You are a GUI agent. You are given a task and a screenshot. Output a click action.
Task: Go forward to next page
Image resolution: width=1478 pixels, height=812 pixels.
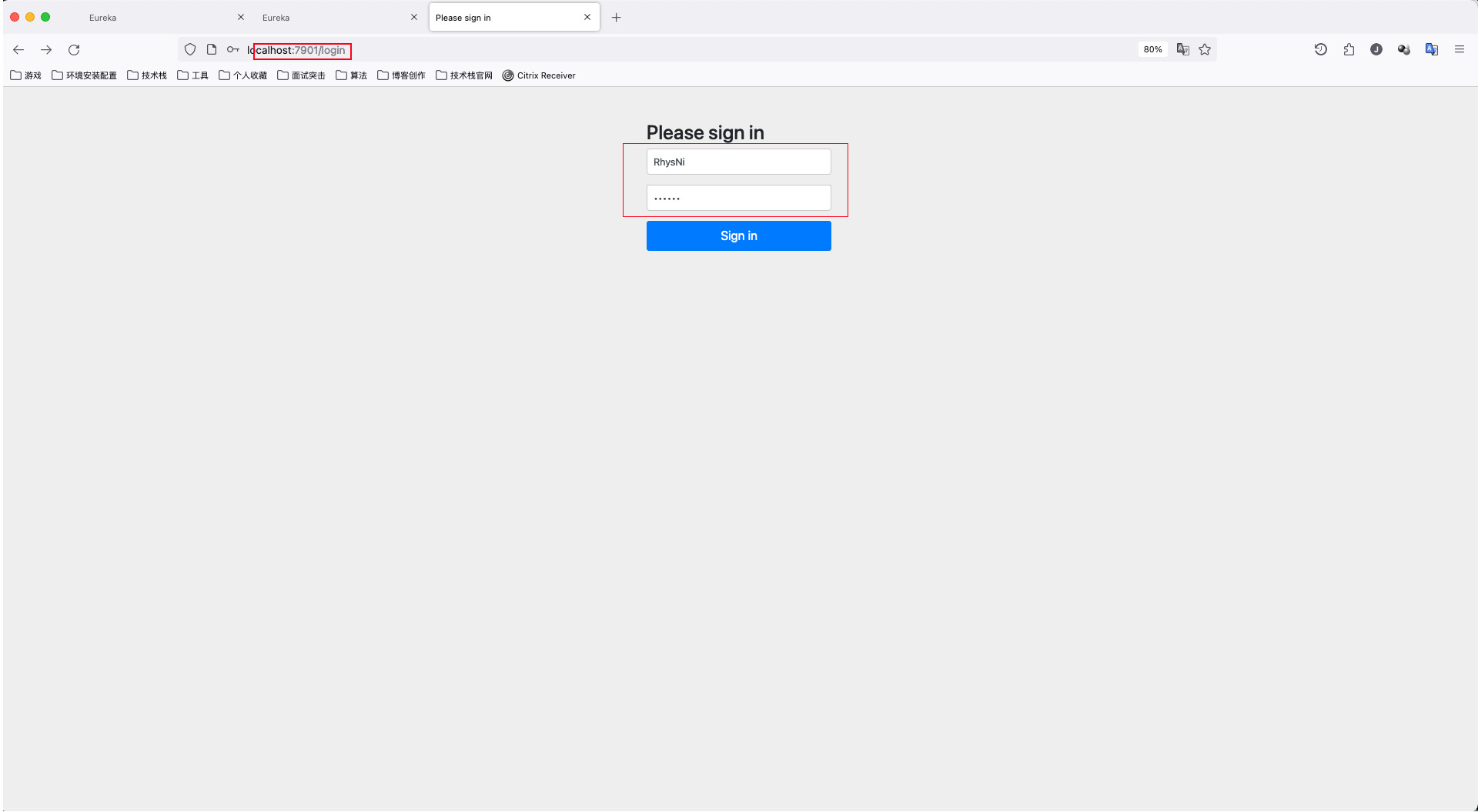pos(46,50)
